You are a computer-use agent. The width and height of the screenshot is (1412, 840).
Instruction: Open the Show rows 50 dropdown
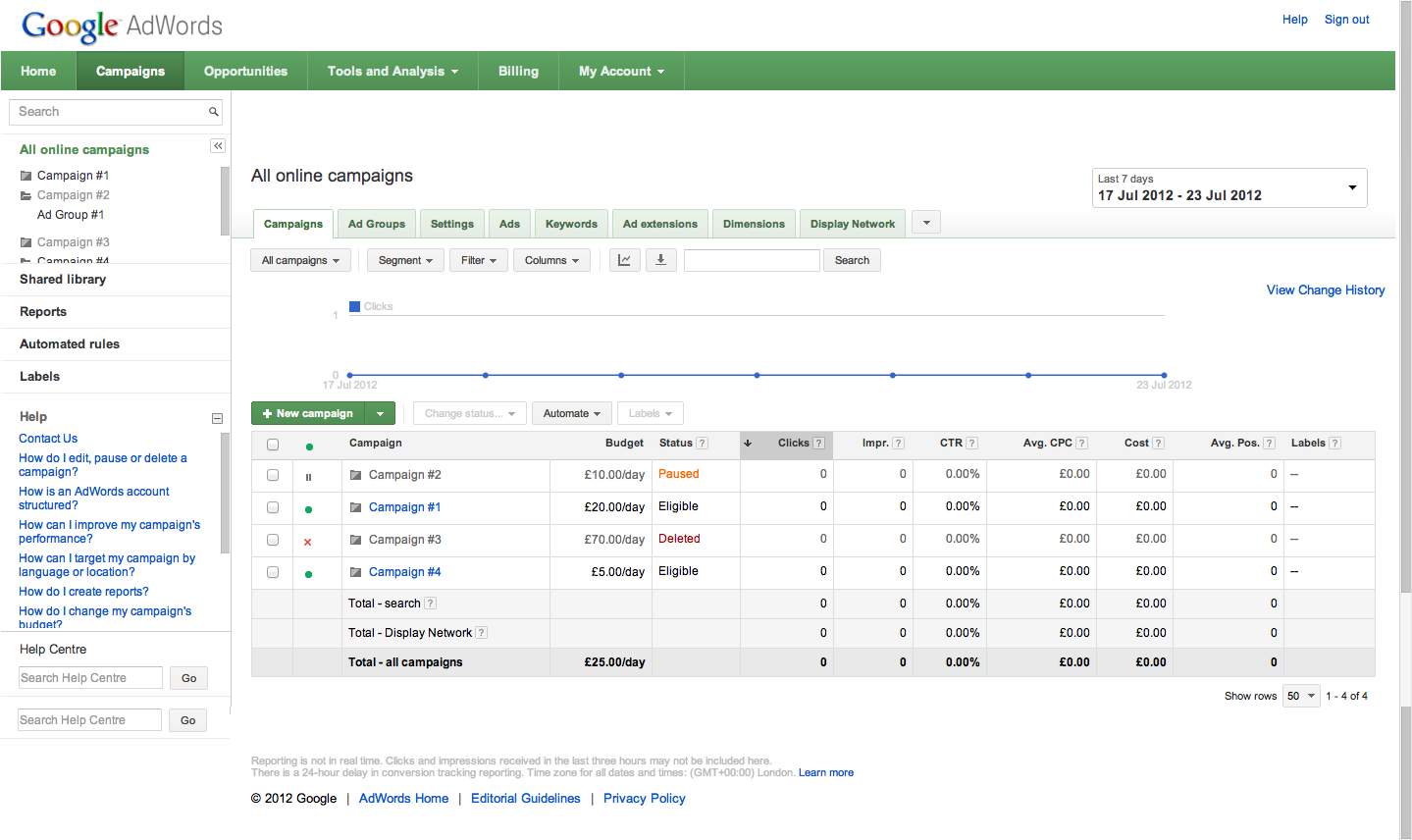tap(1301, 696)
